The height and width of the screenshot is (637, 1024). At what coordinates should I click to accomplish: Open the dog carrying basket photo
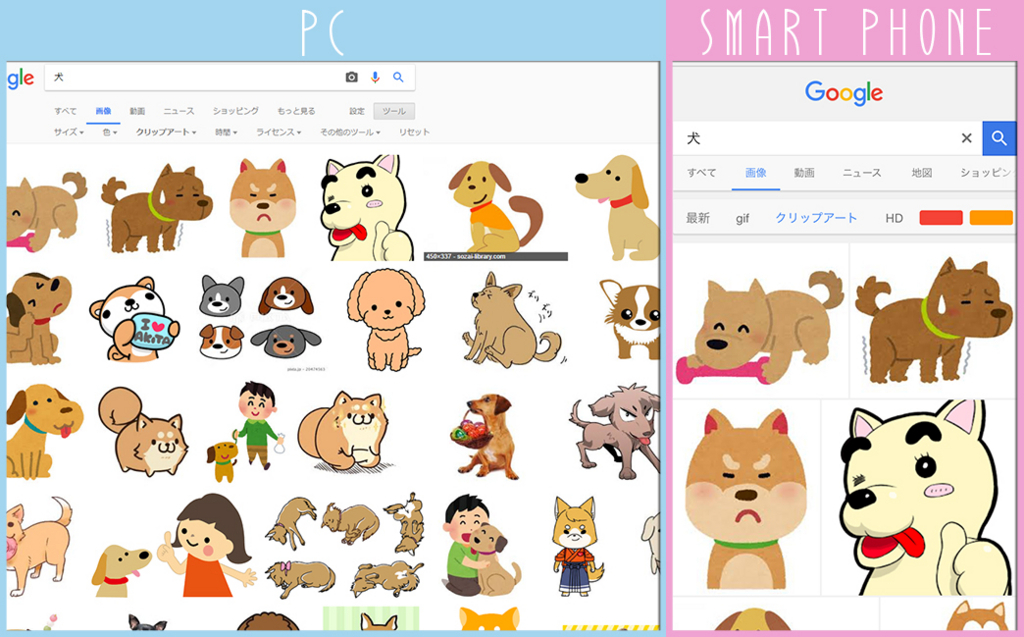(484, 436)
